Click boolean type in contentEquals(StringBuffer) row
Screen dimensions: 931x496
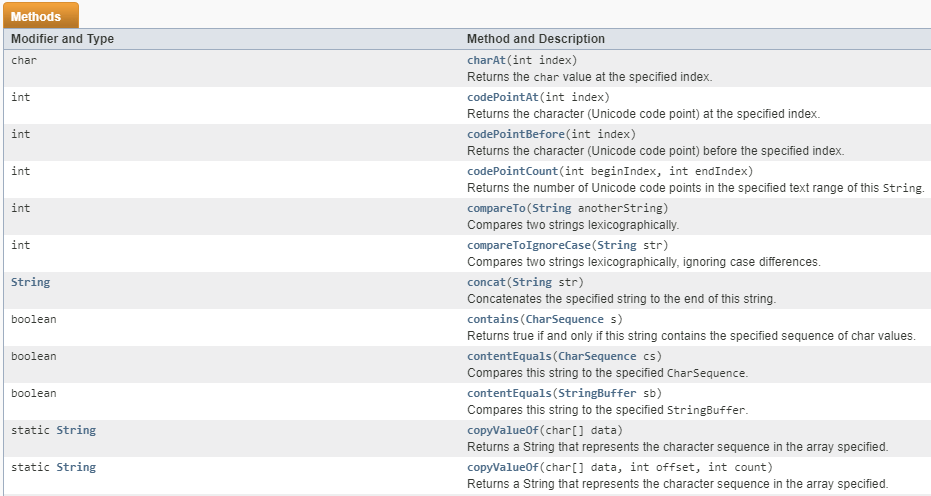pos(33,393)
